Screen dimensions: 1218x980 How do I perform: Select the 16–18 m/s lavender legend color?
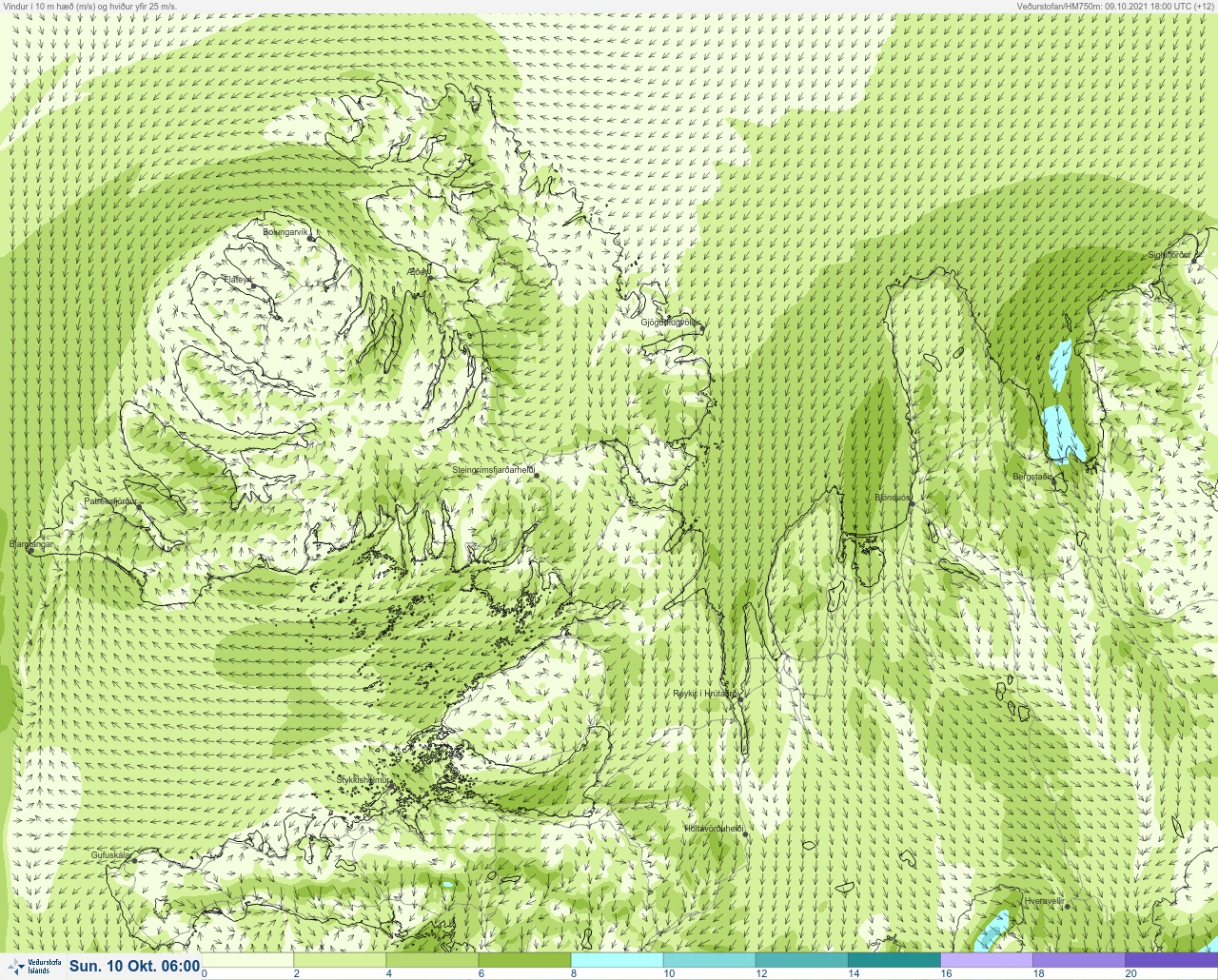tap(986, 960)
